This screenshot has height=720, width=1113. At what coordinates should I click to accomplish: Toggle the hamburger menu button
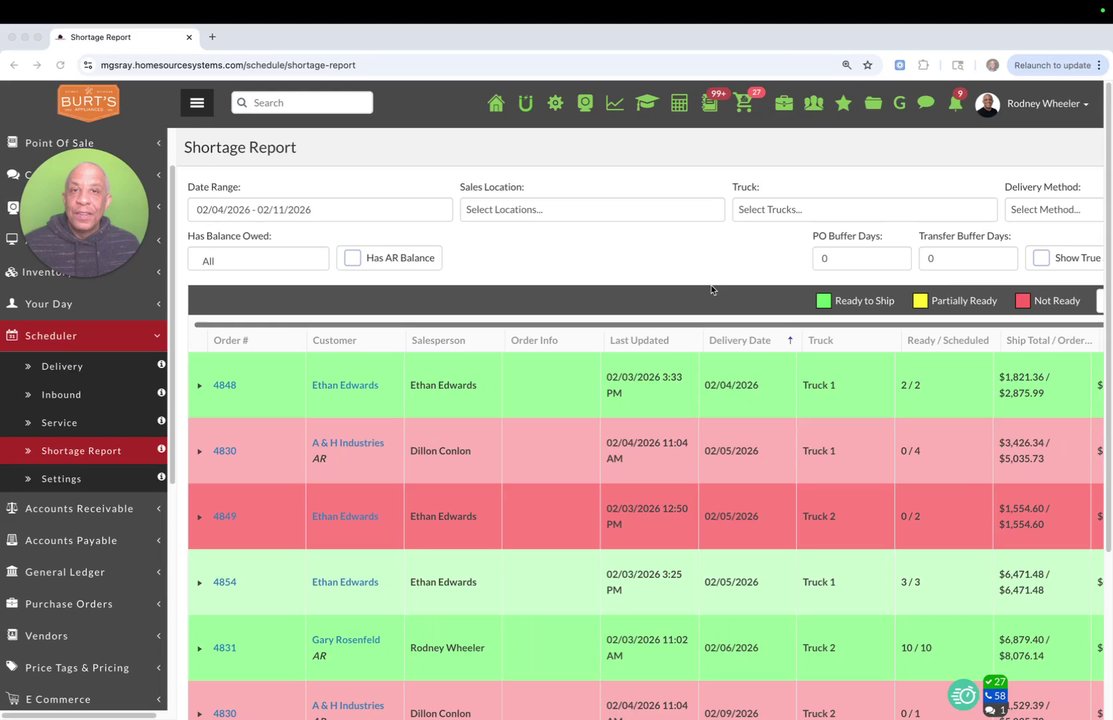pyautogui.click(x=197, y=103)
